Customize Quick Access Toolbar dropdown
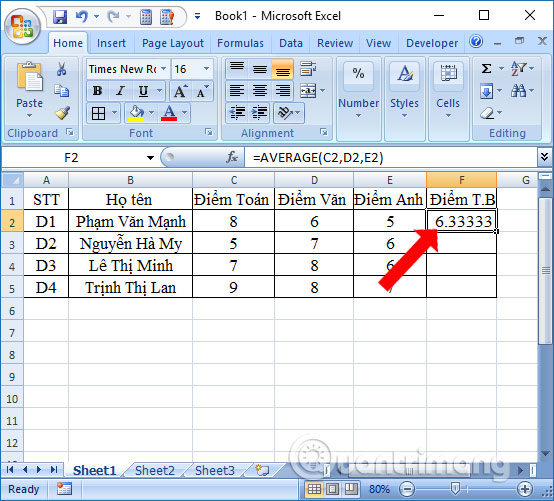Screen dimensions: 554x501 tap(198, 16)
